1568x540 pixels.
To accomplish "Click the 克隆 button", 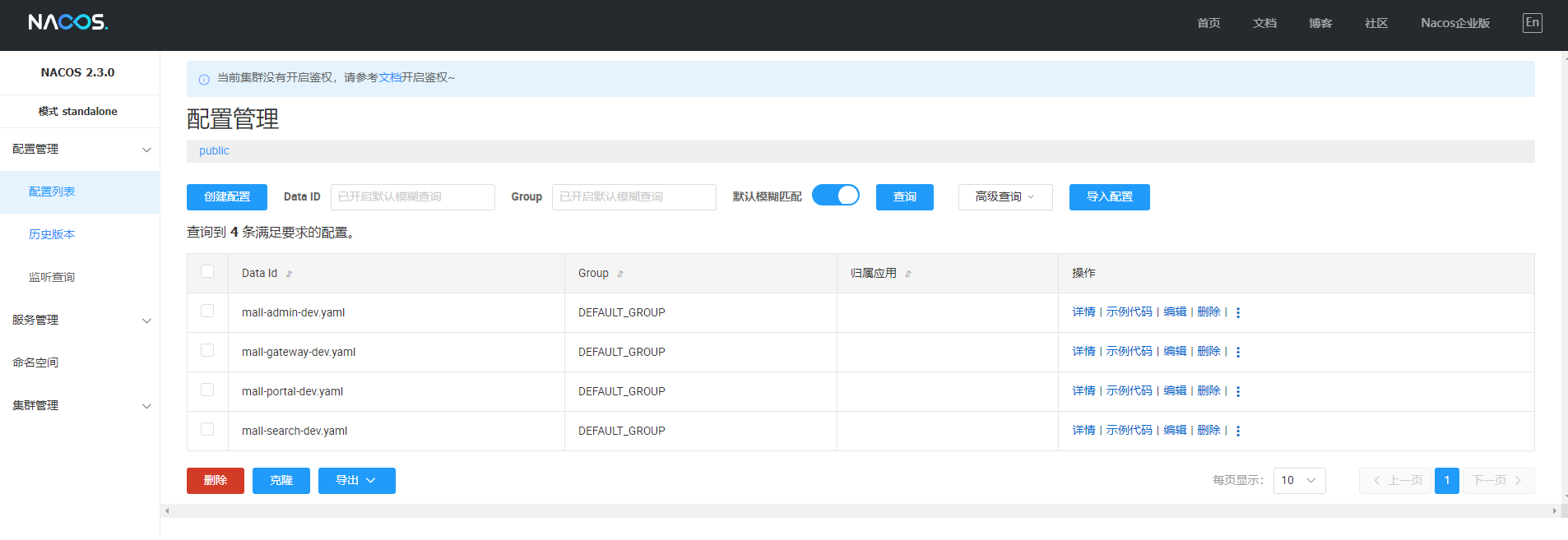I will [281, 481].
